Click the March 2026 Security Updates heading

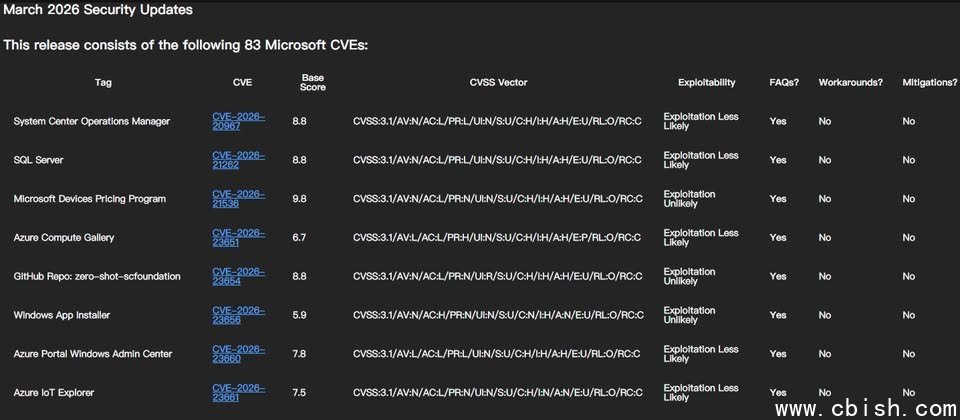click(98, 11)
